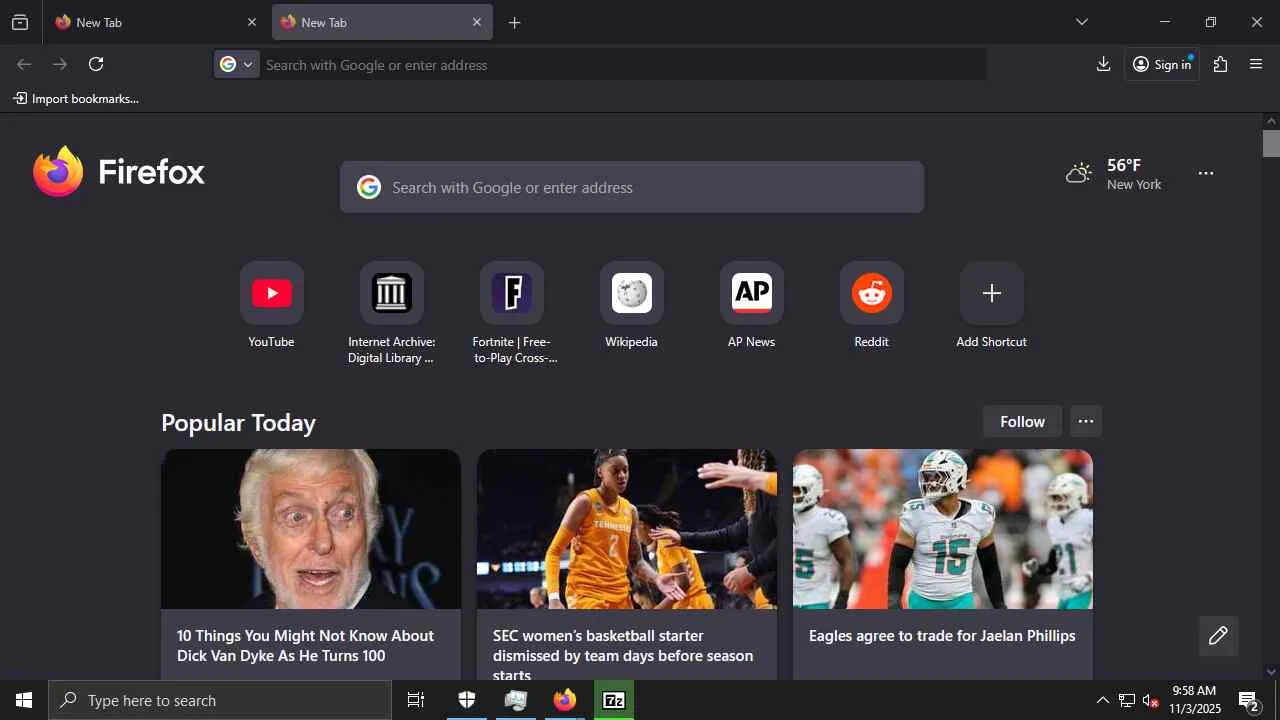Close the active second New Tab
1280x720 pixels.
tap(477, 22)
